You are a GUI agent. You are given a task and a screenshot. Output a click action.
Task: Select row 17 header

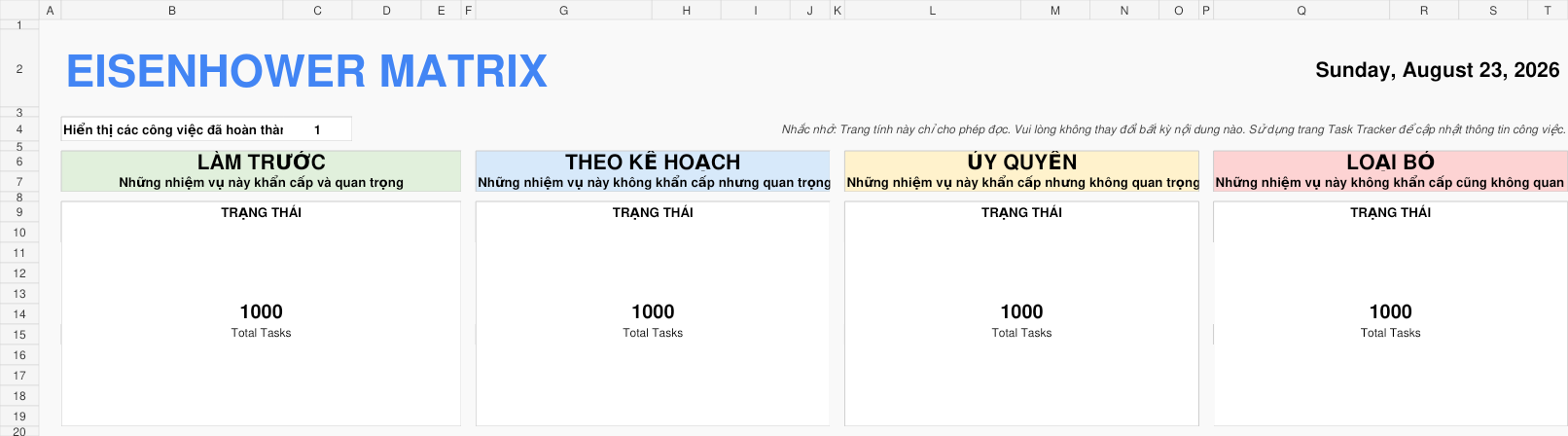[x=19, y=376]
